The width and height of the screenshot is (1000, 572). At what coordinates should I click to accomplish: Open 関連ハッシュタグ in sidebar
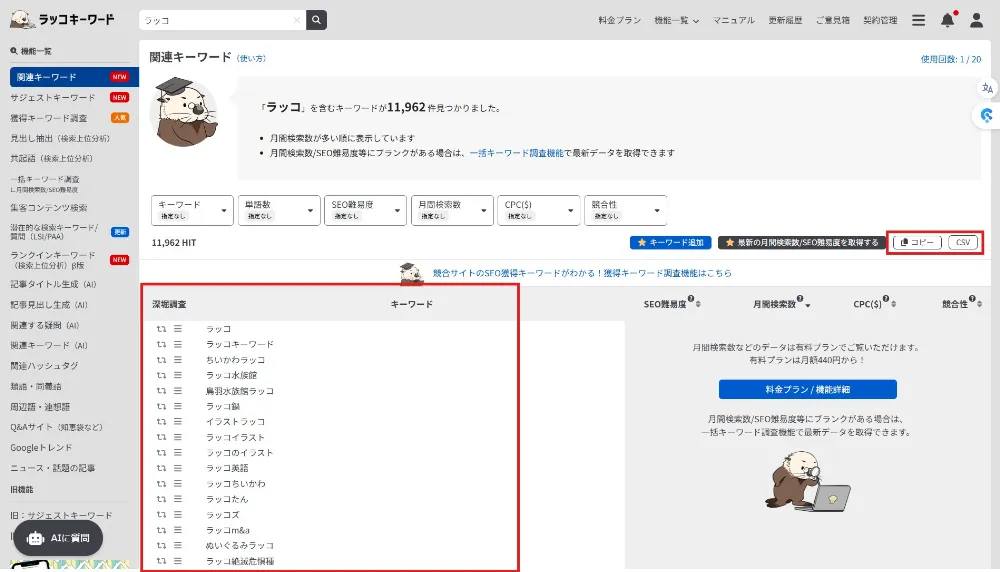pos(45,366)
